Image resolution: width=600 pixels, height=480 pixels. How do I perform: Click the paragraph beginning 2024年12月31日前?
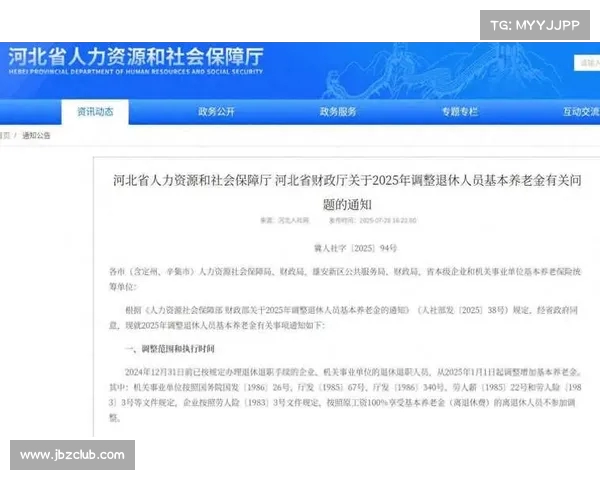tap(345, 395)
